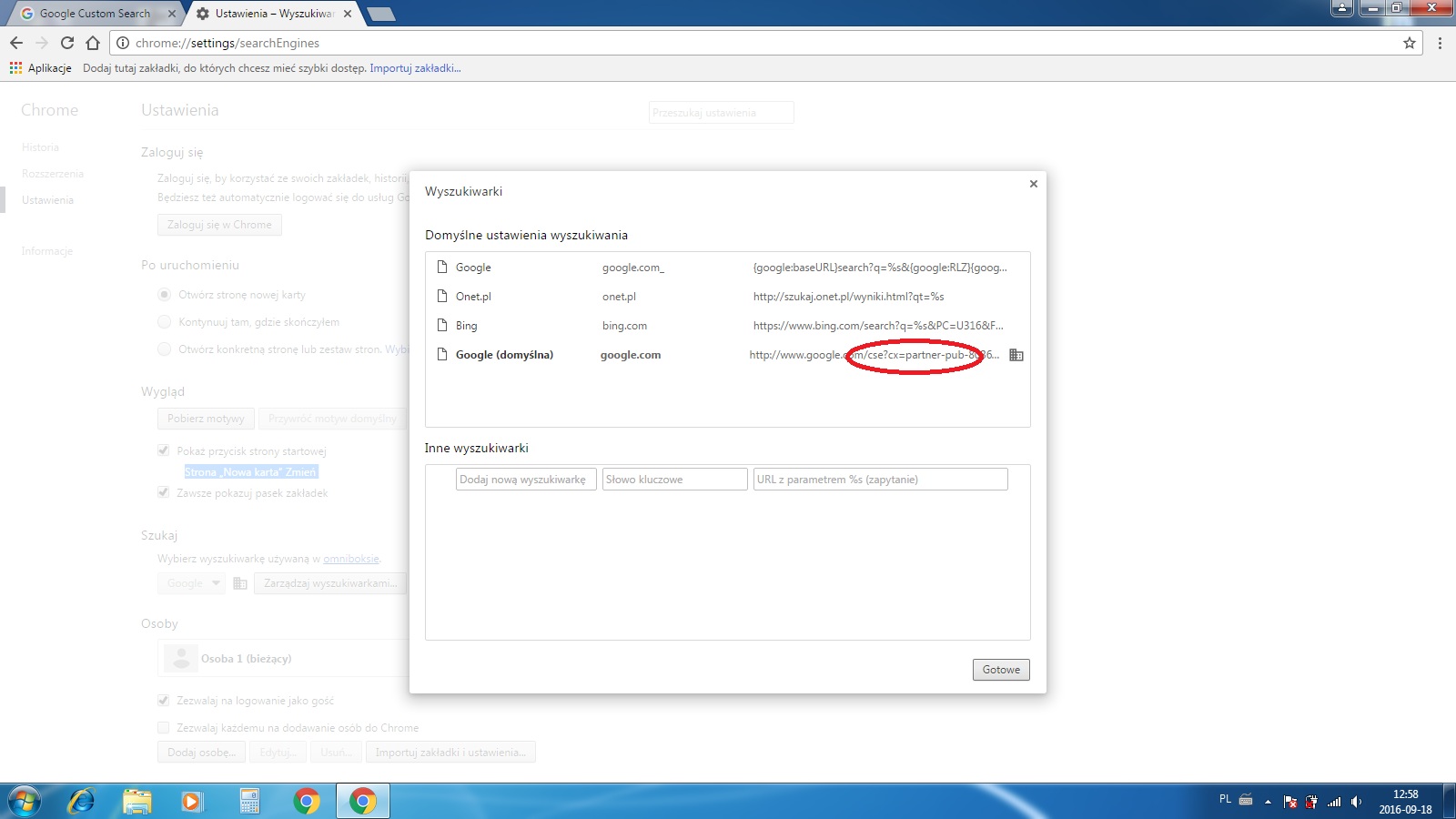Click the network signal tray icon
This screenshot has width=1456, height=819.
1334,802
